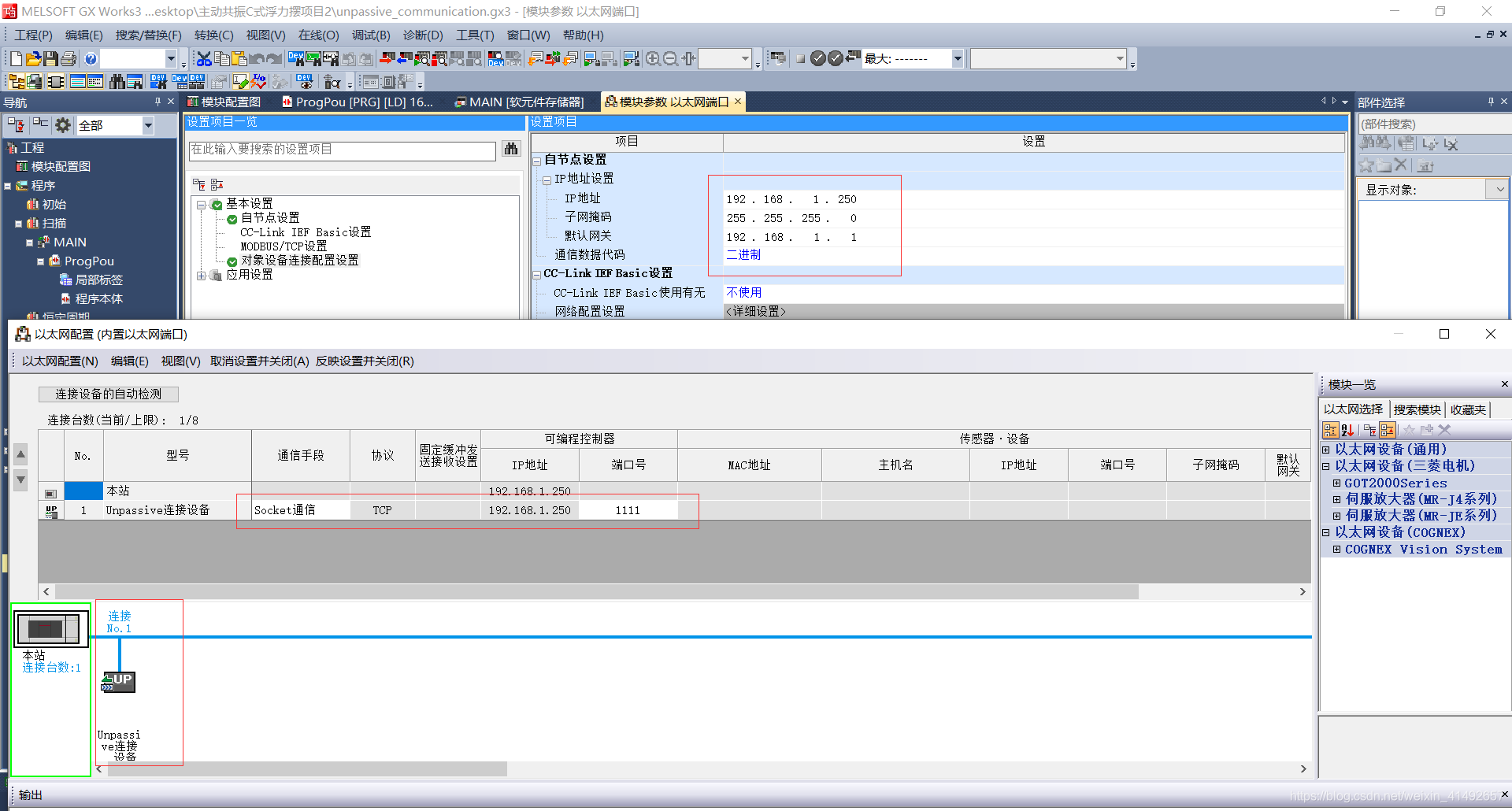This screenshot has height=811, width=1512.
Task: Print using the printer toolbar icon
Action: 69,59
